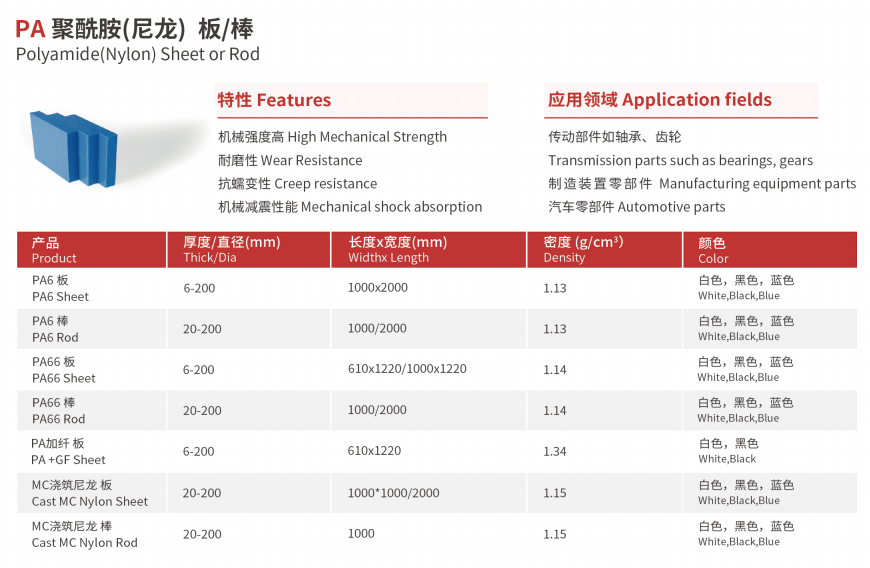Viewport: 870px width, 568px height.
Task: Click the blue nylon sheet product image
Action: 74,149
